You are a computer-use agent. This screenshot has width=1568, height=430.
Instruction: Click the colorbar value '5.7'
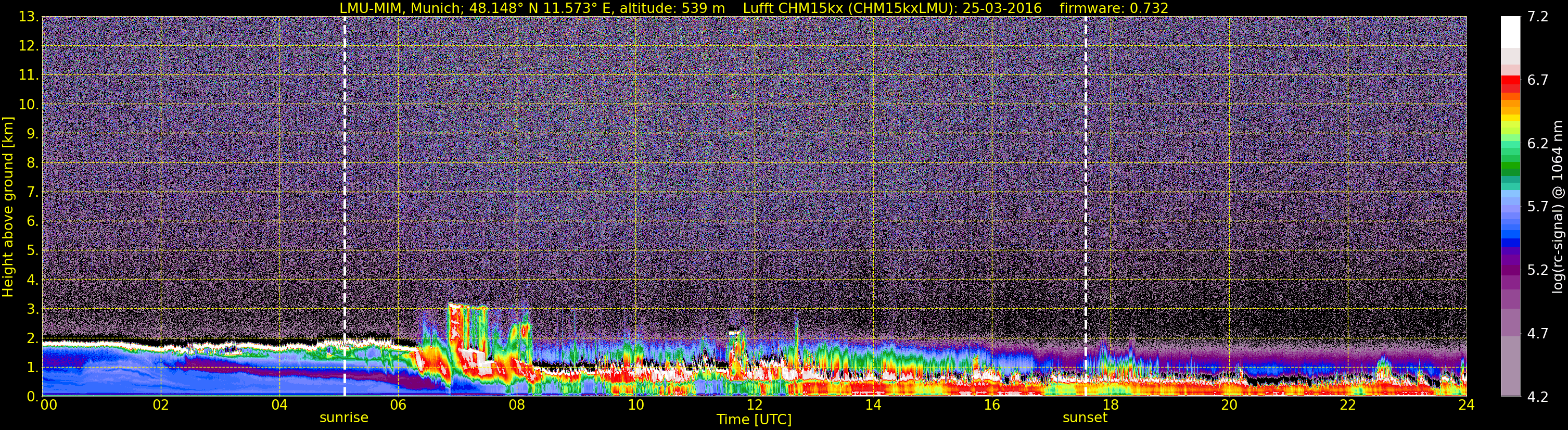1538,207
